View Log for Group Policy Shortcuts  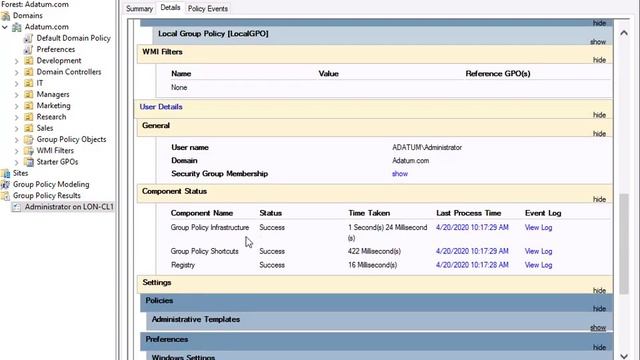click(x=538, y=251)
